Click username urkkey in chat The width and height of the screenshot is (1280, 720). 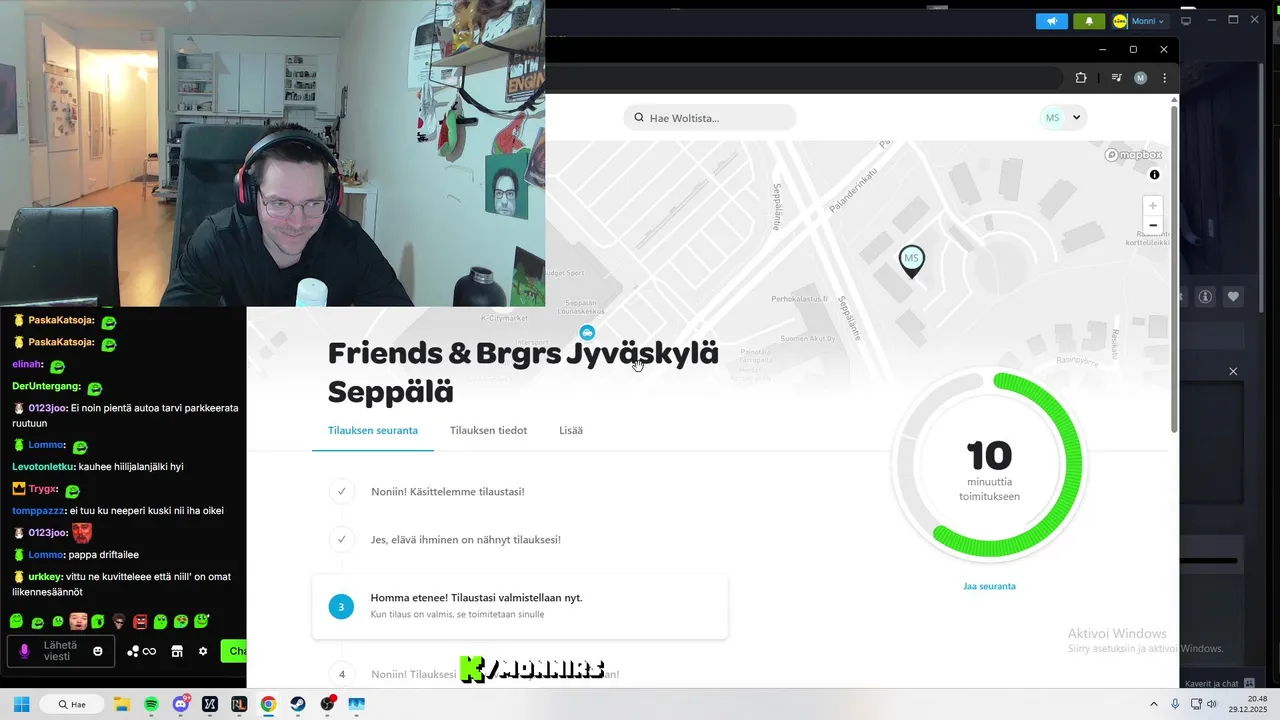click(45, 577)
